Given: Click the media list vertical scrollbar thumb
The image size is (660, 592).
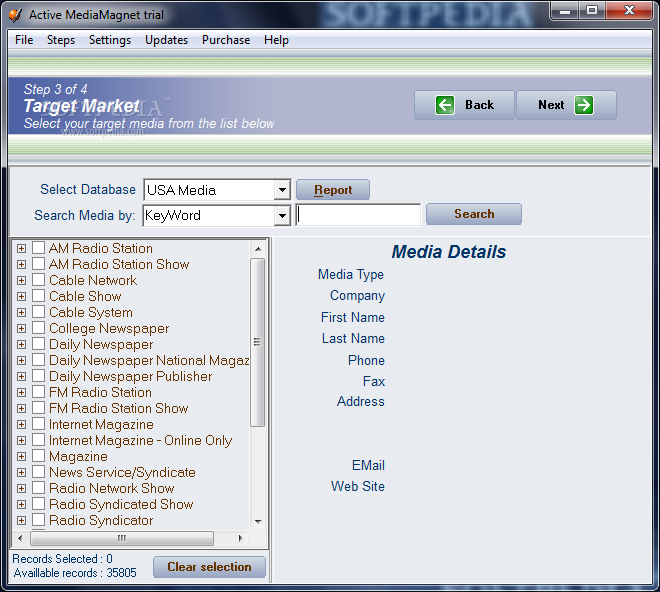Looking at the screenshot, I should (258, 342).
